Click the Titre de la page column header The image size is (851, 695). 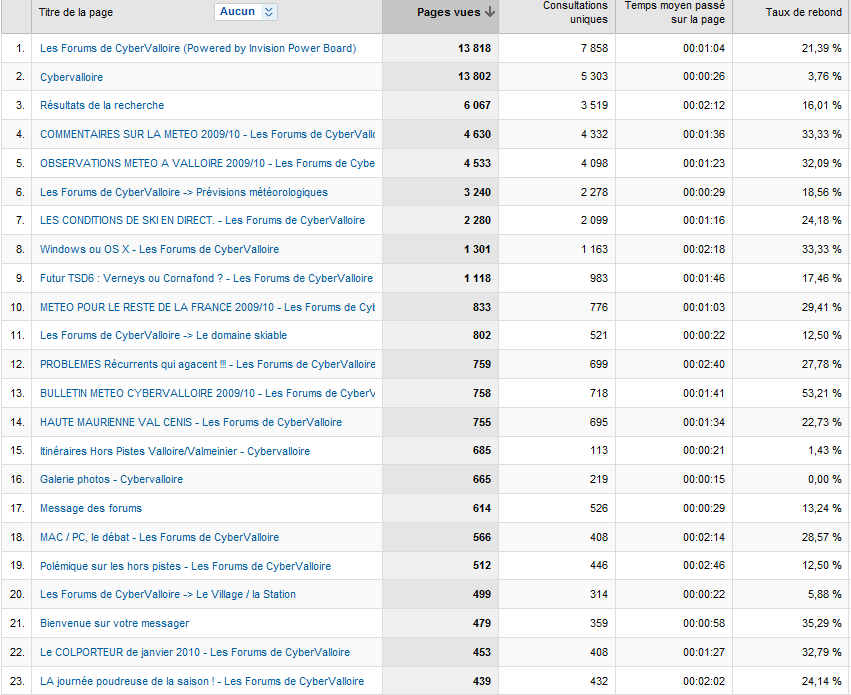[x=76, y=13]
